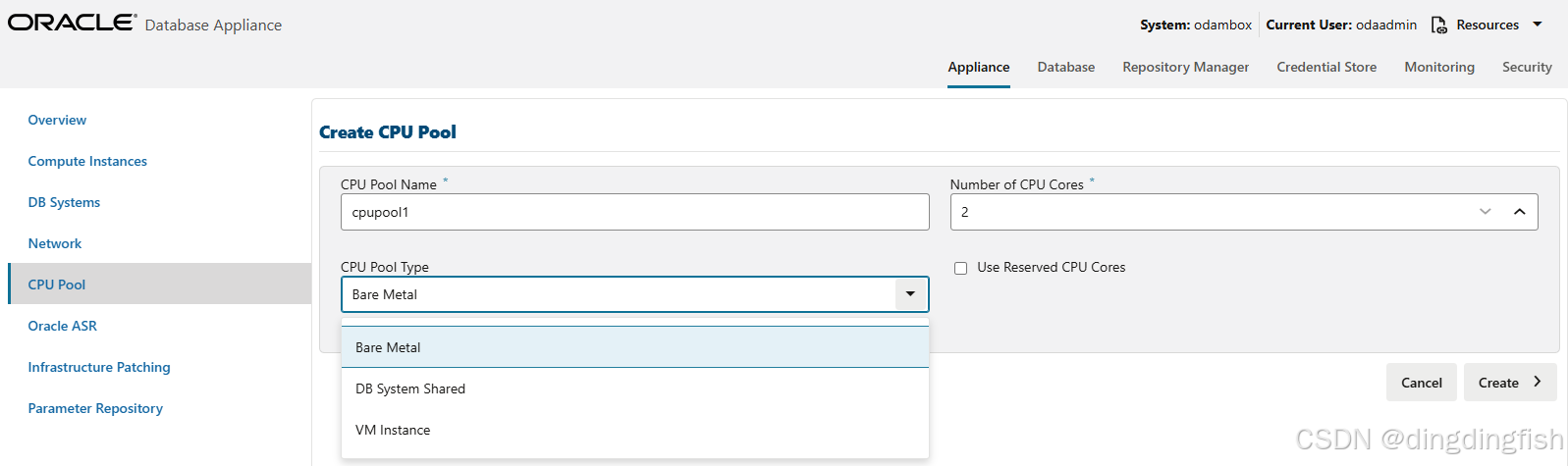Open DB Systems in the sidebar
1568x466 pixels.
pyautogui.click(x=64, y=202)
